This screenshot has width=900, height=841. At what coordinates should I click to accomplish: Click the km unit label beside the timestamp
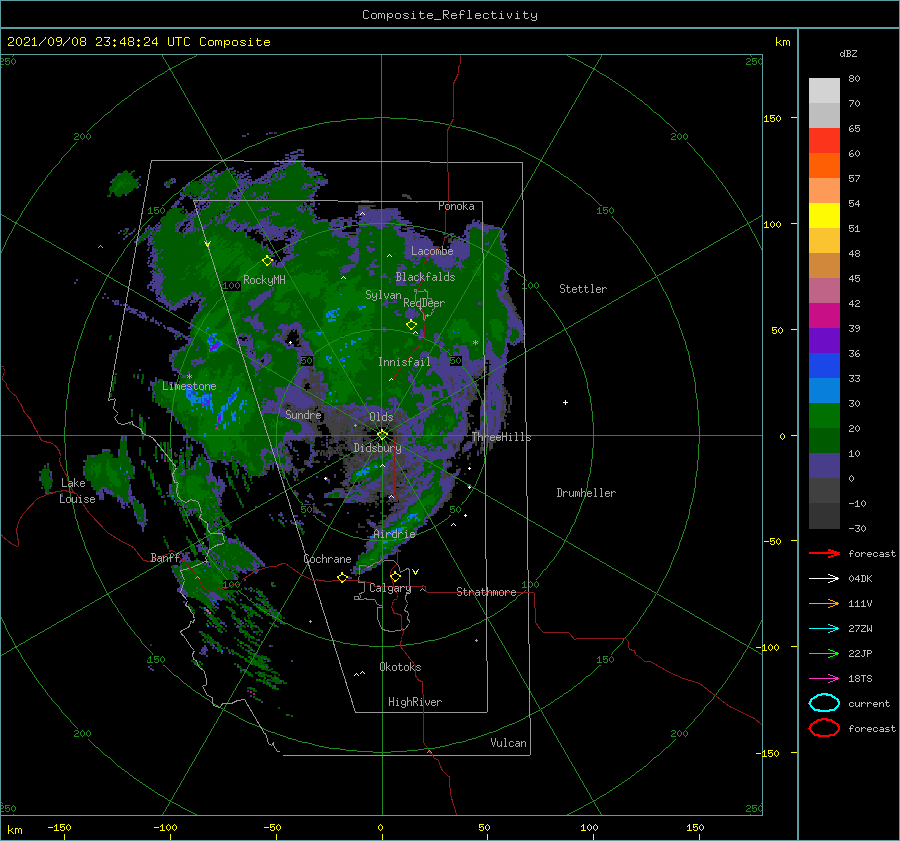coord(782,42)
